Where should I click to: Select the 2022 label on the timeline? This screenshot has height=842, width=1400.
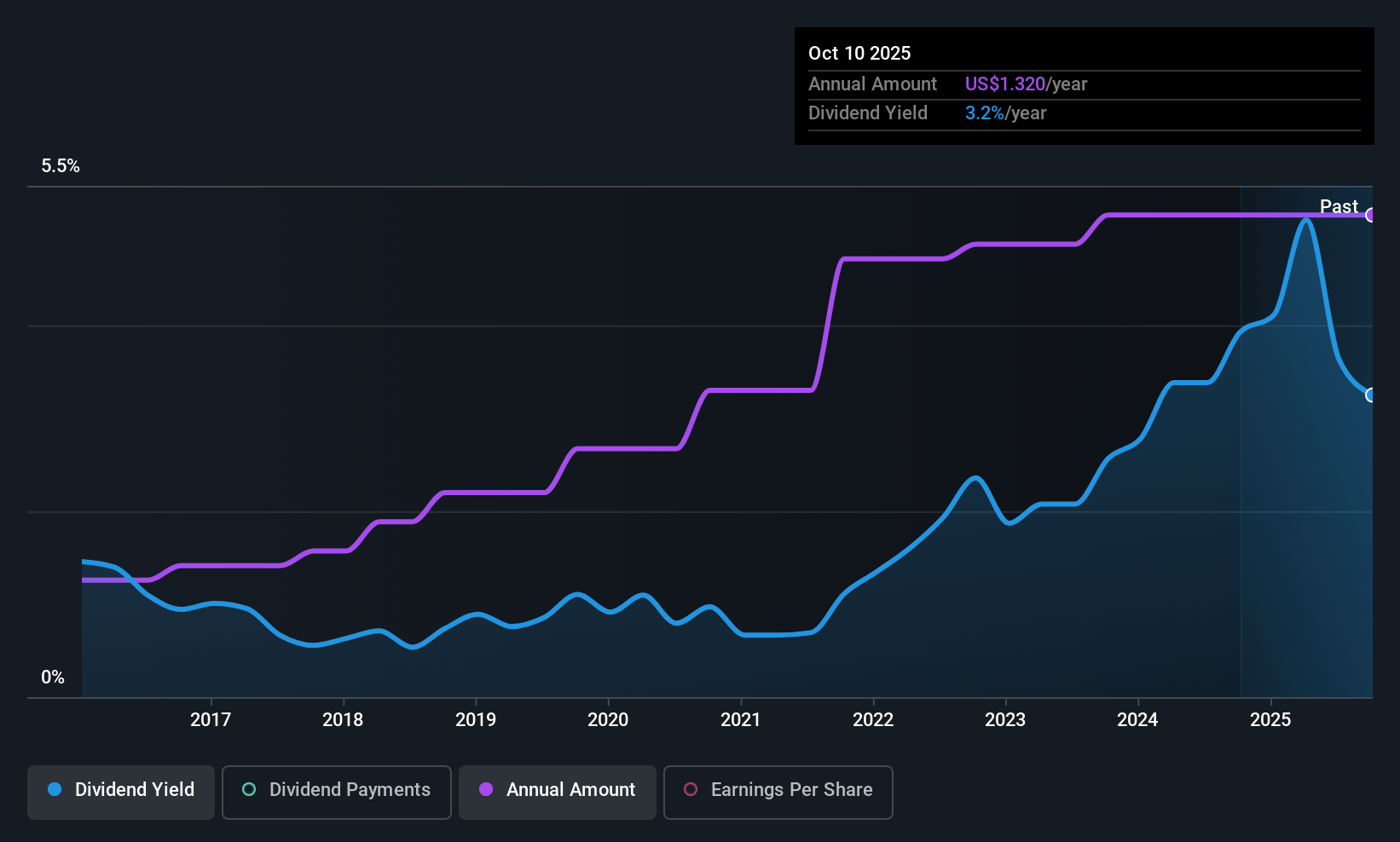pyautogui.click(x=873, y=720)
